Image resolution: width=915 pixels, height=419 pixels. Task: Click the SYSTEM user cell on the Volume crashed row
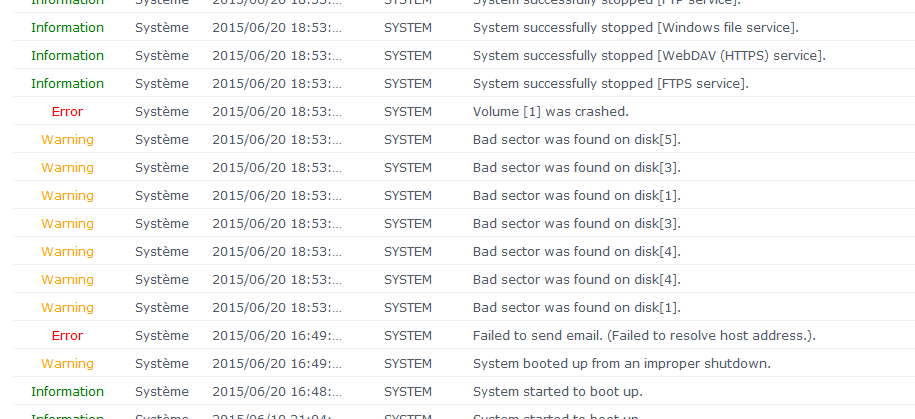click(x=408, y=111)
